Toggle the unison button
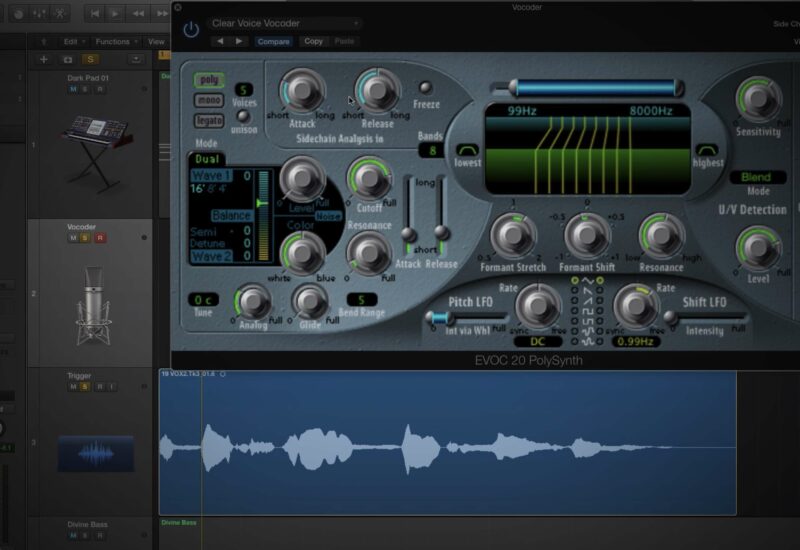This screenshot has height=550, width=800. tap(243, 116)
